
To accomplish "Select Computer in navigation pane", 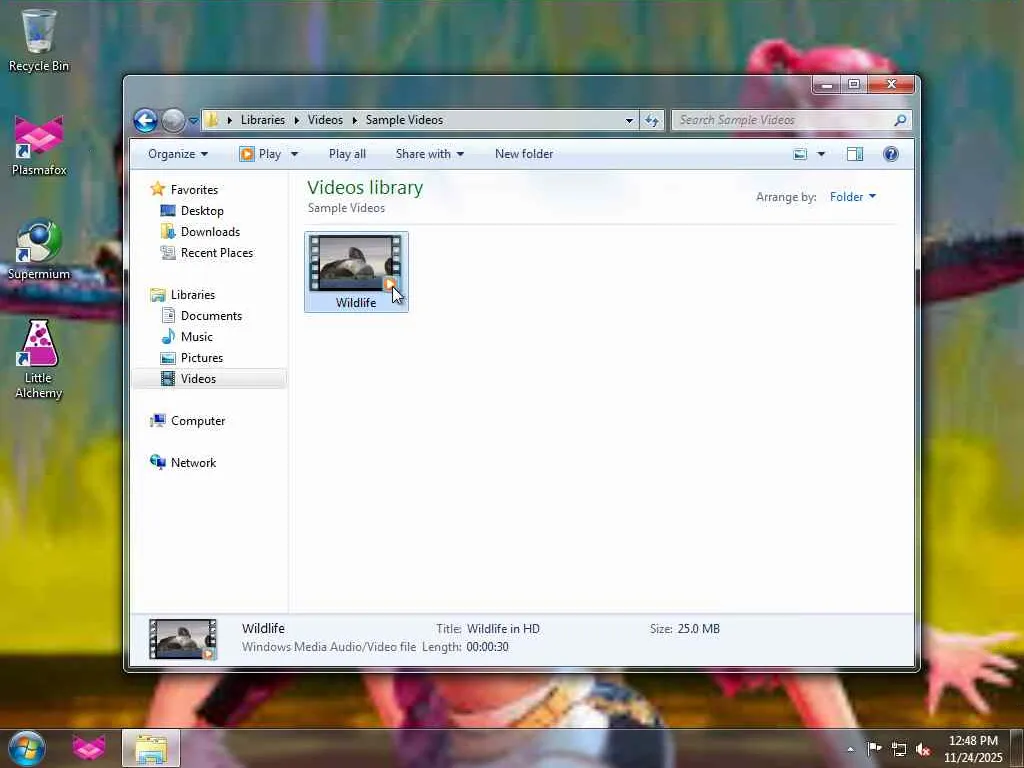I will [x=198, y=421].
